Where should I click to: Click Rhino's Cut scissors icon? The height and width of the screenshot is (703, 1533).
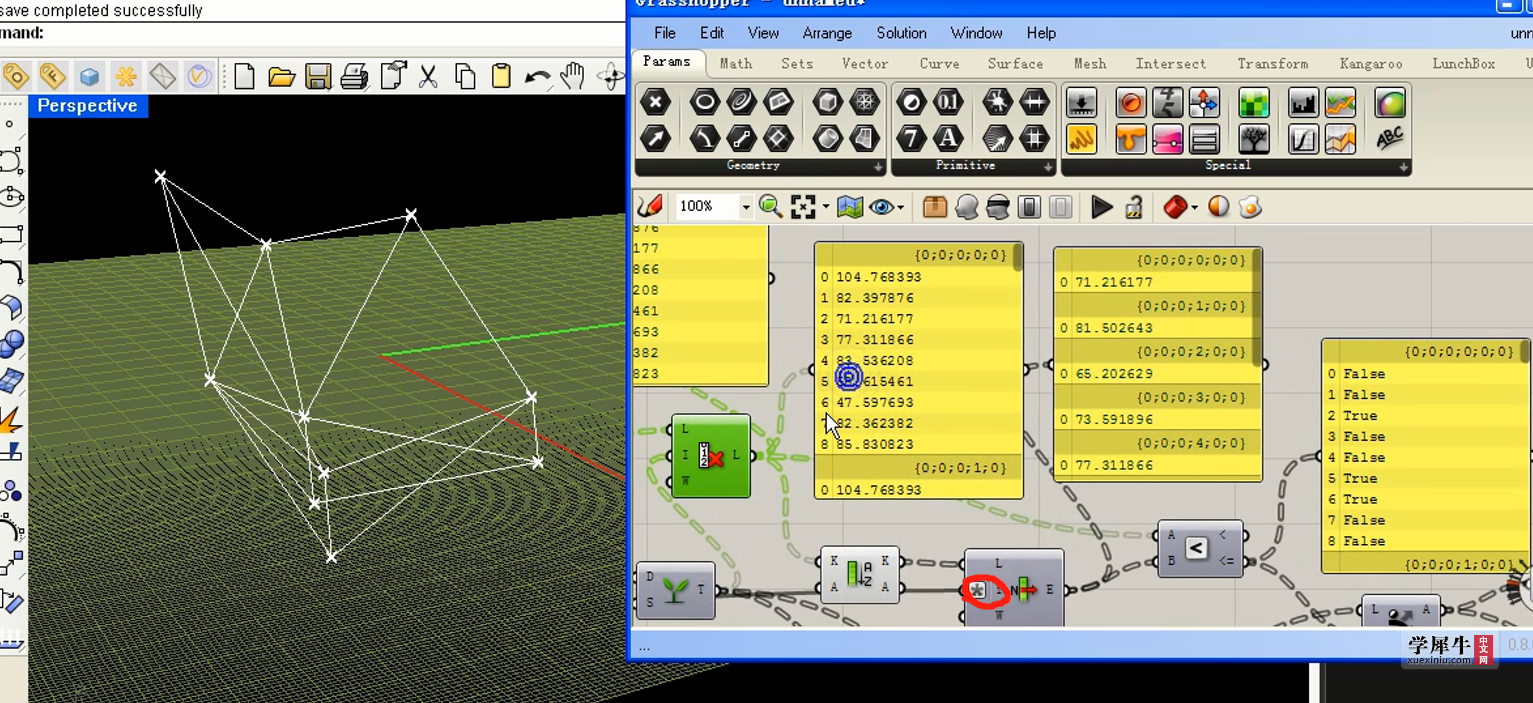point(429,76)
